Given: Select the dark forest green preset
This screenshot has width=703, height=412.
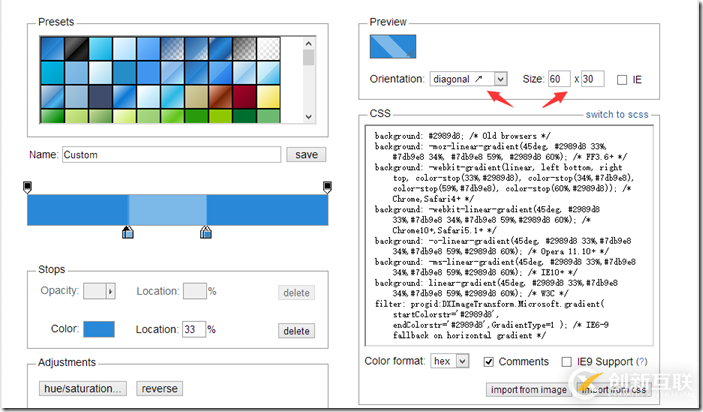Looking at the screenshot, I should pyautogui.click(x=244, y=116).
